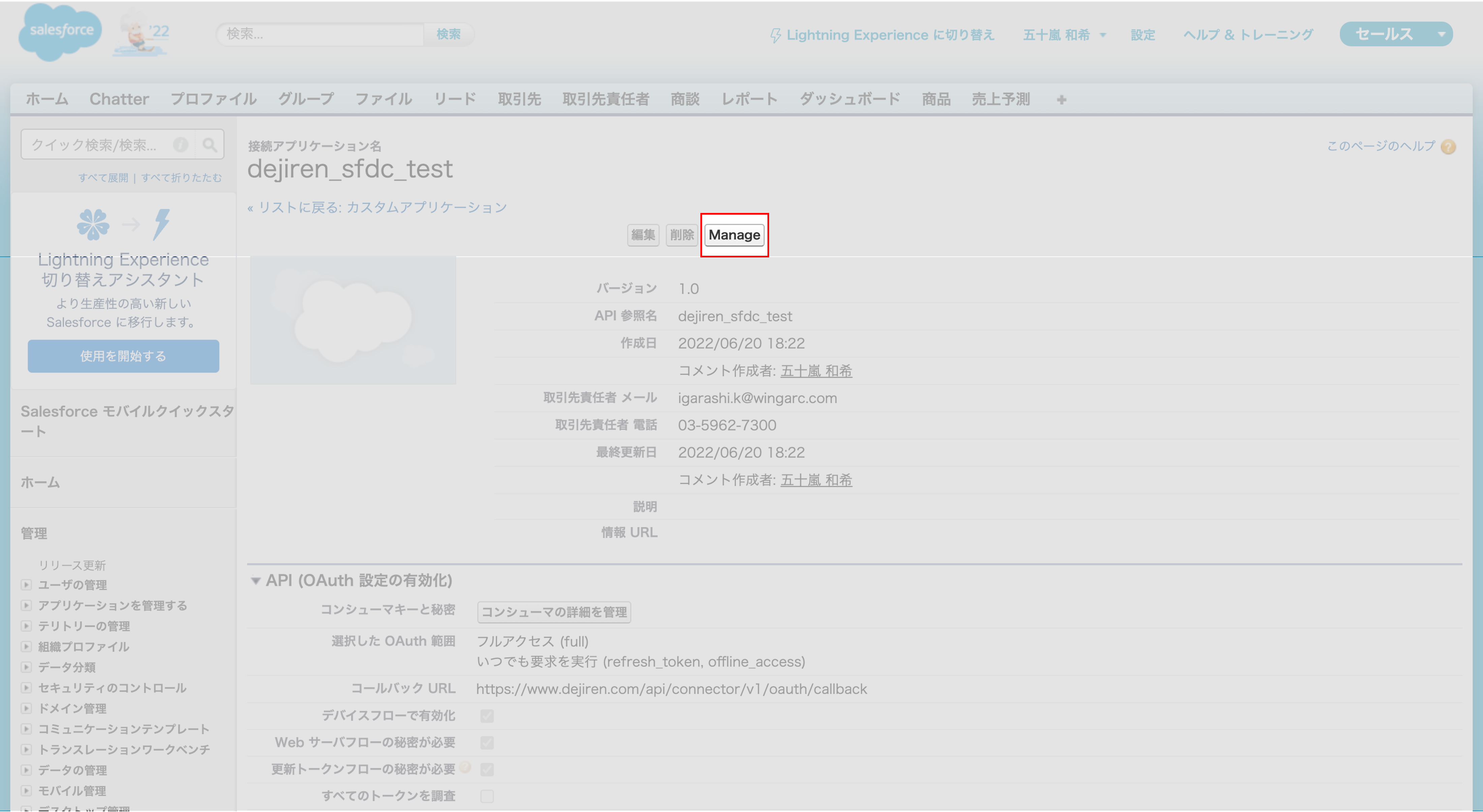Switch to the ダッシュボード tab

(x=849, y=99)
